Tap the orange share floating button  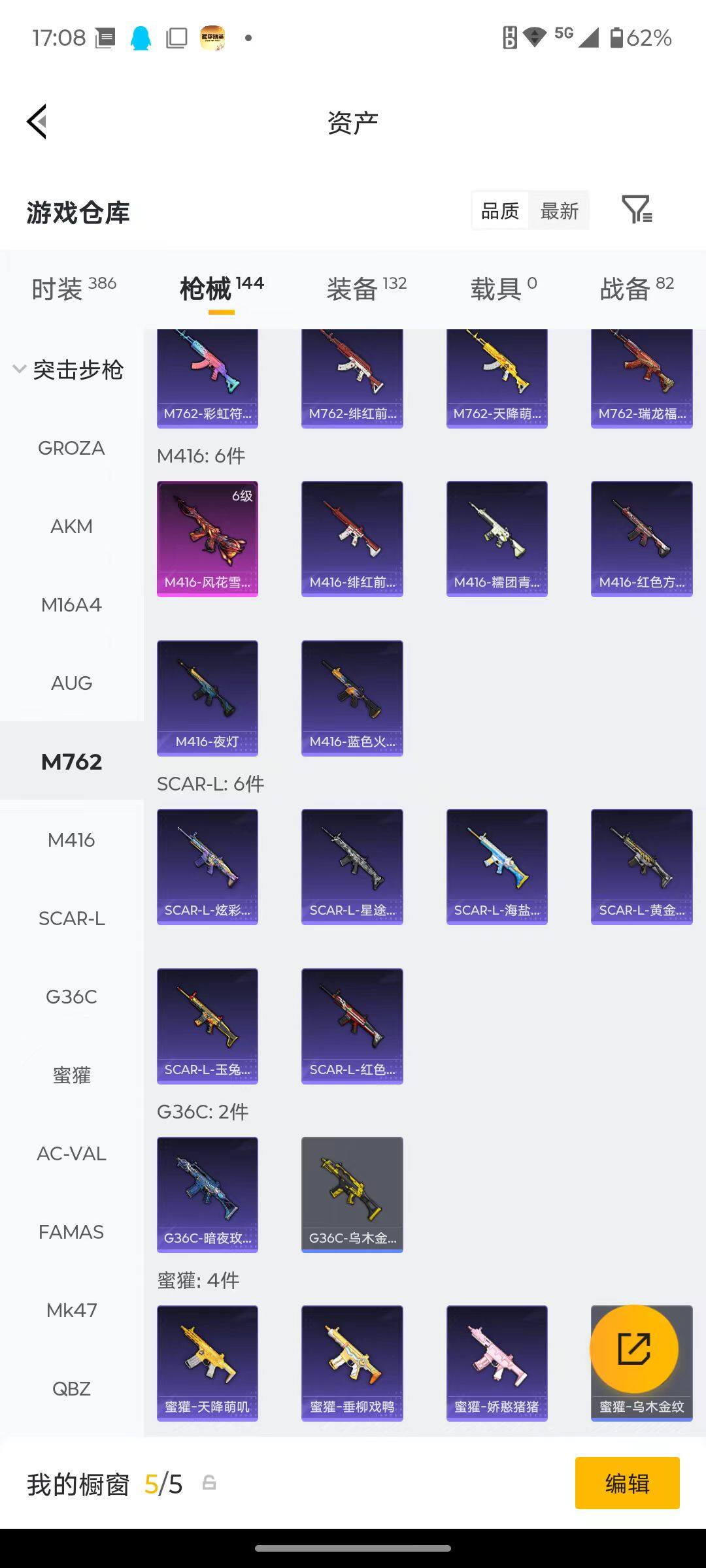click(x=633, y=1349)
